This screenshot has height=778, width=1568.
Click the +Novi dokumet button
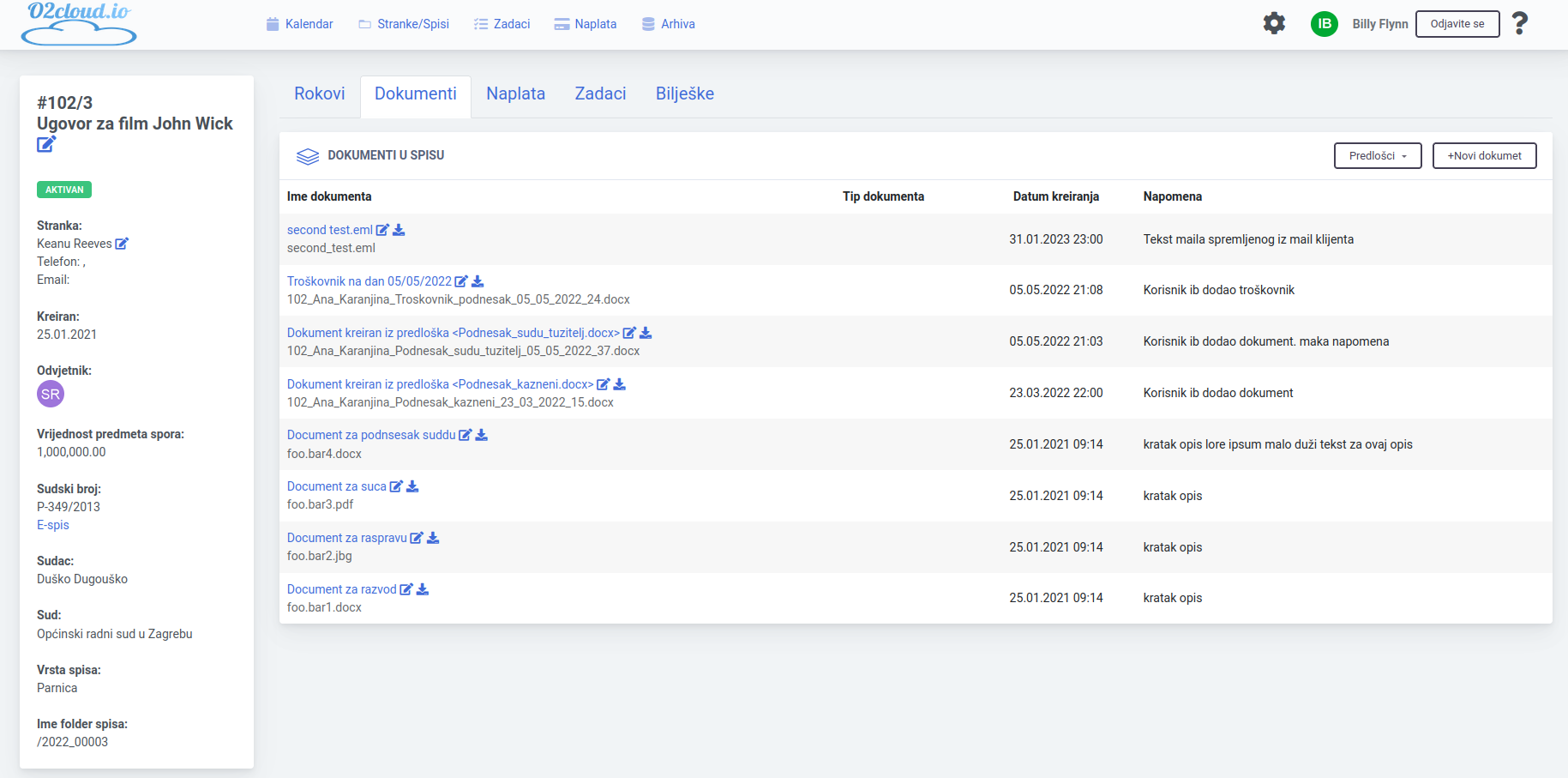[1484, 156]
